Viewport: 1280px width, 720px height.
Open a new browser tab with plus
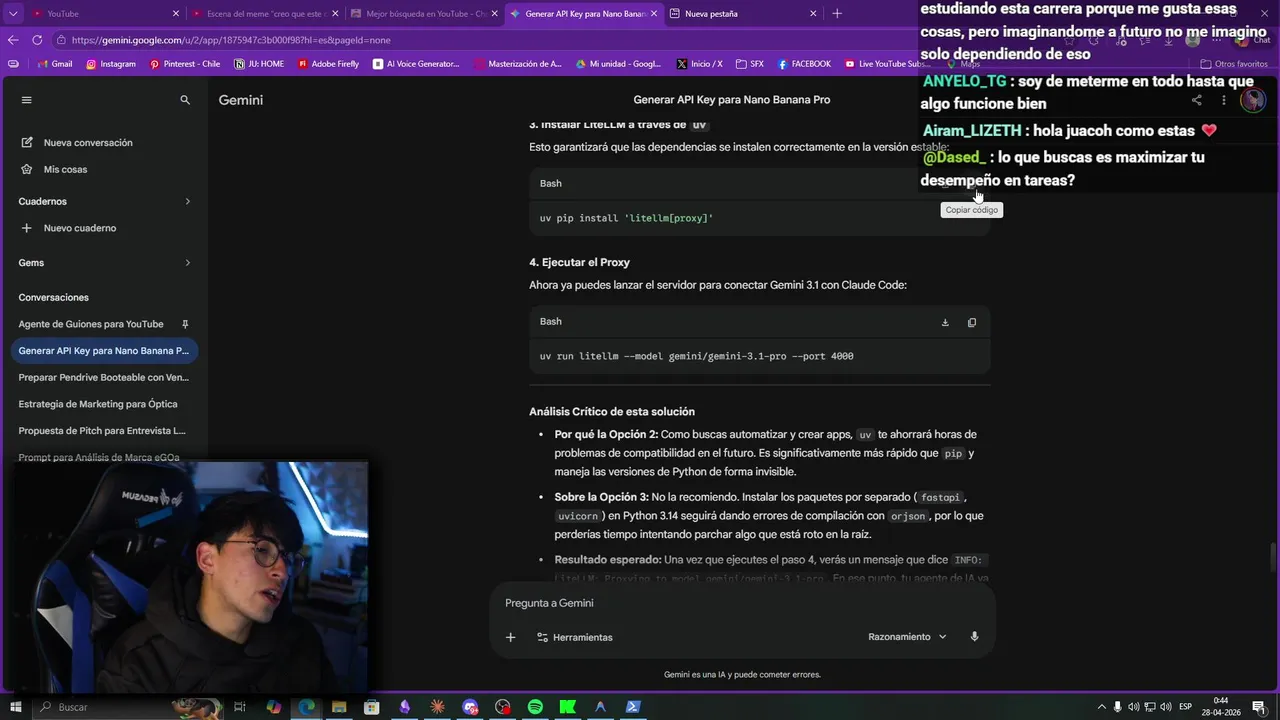837,14
